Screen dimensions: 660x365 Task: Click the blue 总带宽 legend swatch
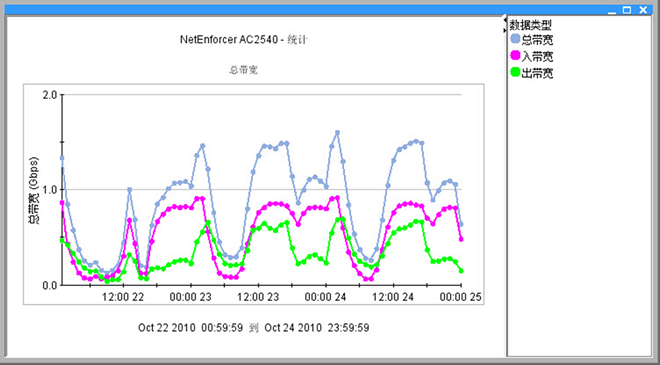[x=515, y=39]
